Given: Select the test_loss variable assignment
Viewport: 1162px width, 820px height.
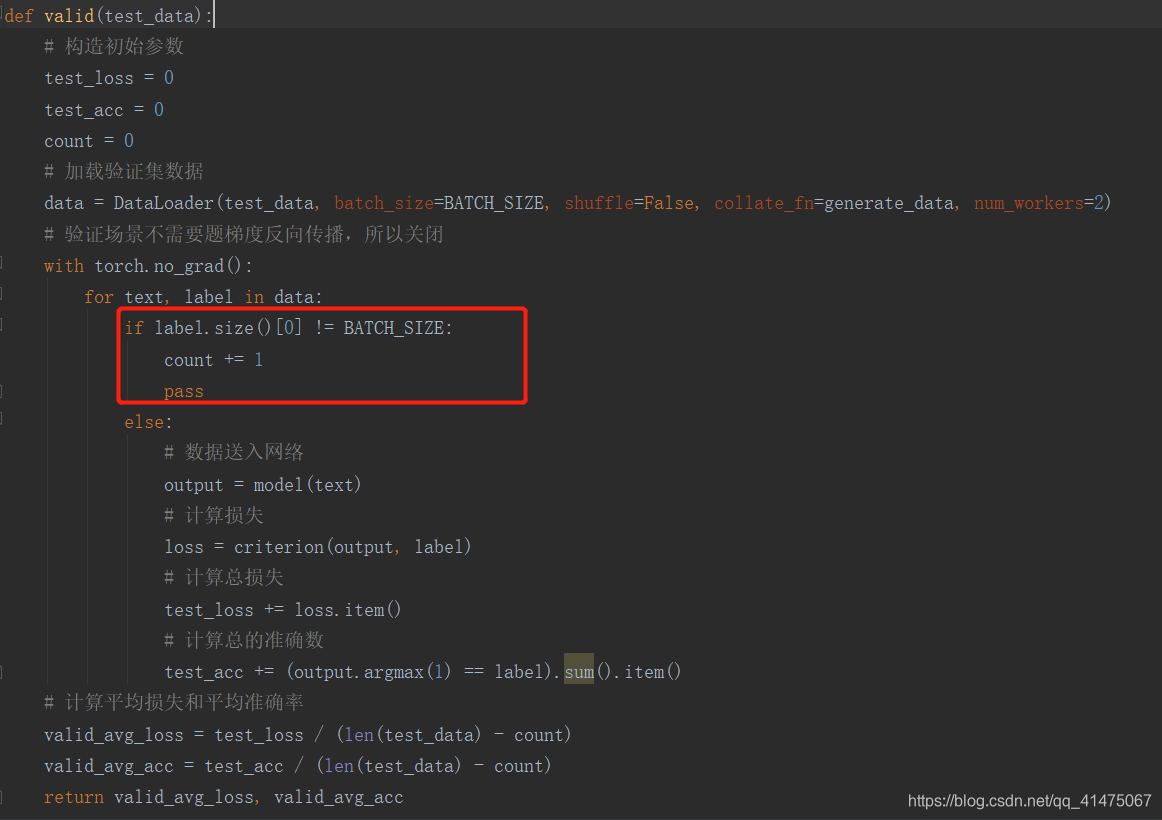Looking at the screenshot, I should pyautogui.click(x=88, y=77).
